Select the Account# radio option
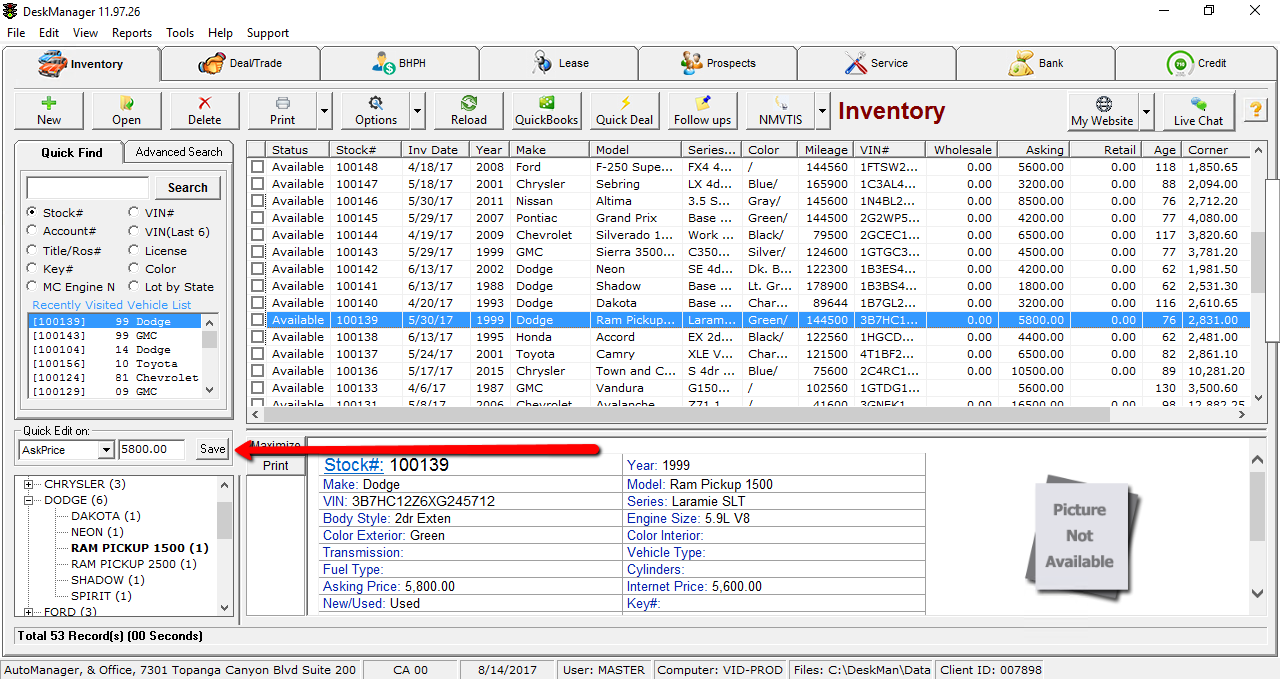1280x679 pixels. [32, 231]
